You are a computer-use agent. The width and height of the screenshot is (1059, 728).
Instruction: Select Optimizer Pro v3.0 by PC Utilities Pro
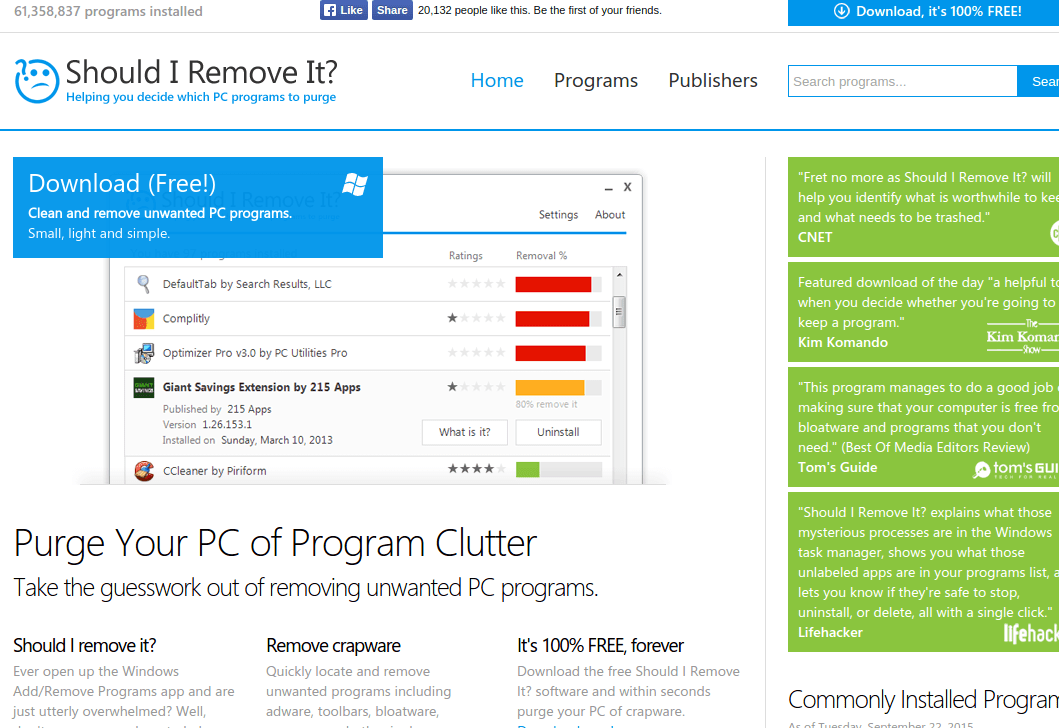(255, 353)
